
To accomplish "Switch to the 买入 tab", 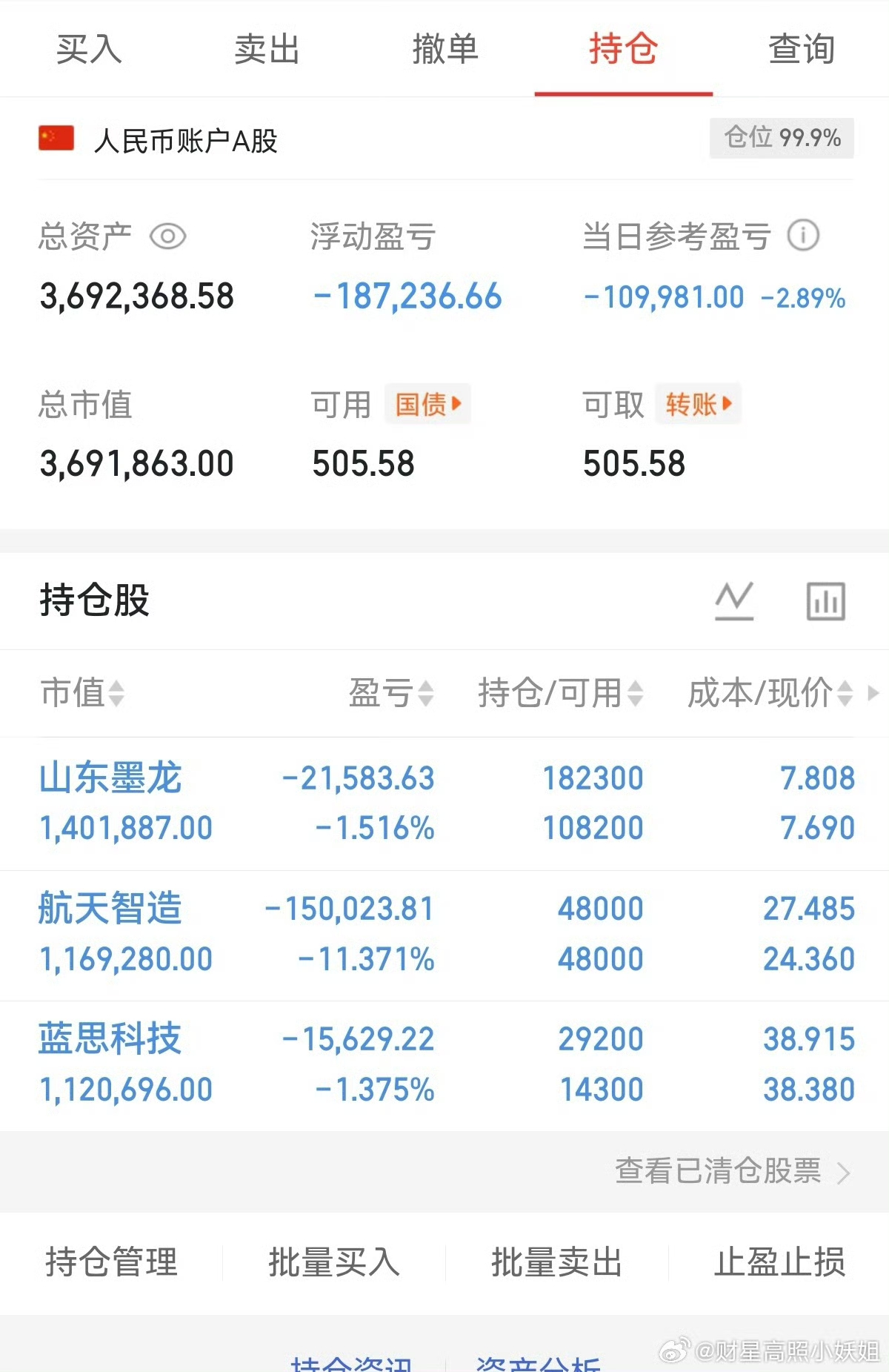I will click(89, 50).
